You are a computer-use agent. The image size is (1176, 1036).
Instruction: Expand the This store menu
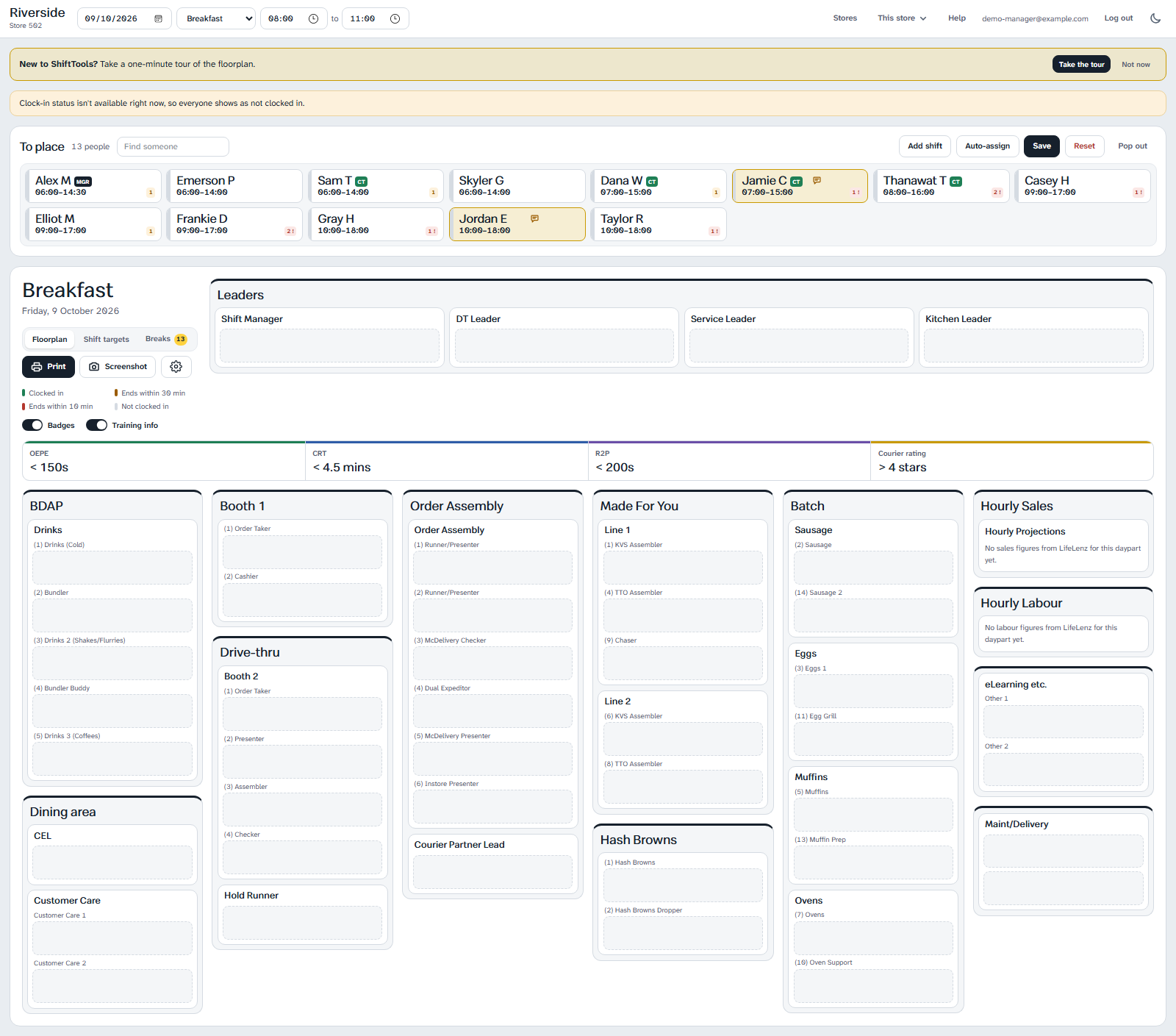(x=902, y=18)
